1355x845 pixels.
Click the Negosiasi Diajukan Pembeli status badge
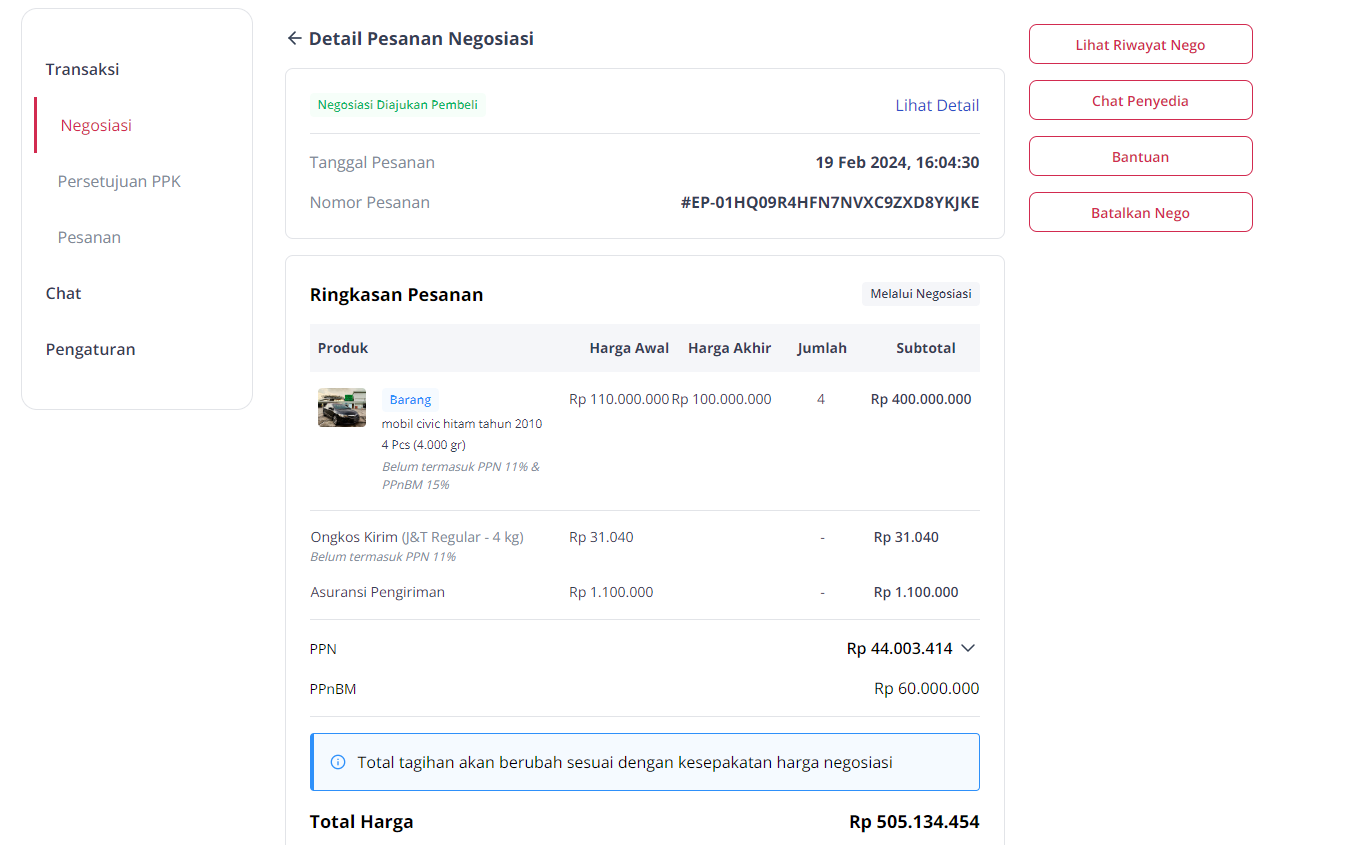click(x=397, y=104)
